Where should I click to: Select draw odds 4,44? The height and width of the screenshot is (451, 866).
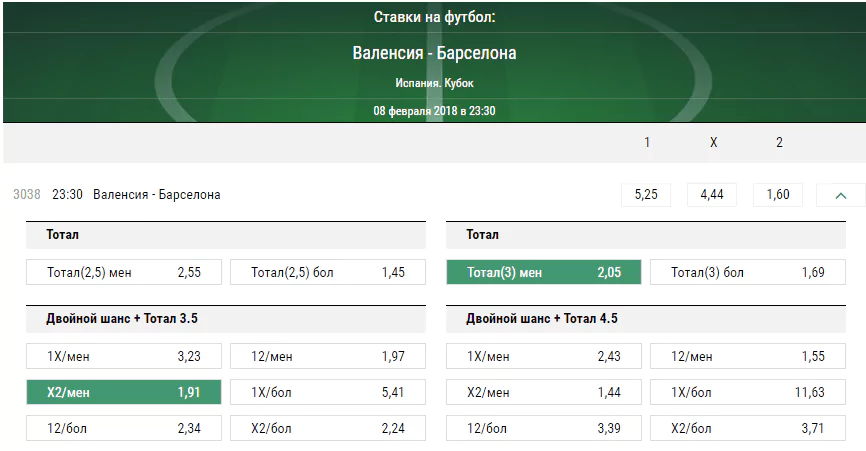[x=712, y=195]
